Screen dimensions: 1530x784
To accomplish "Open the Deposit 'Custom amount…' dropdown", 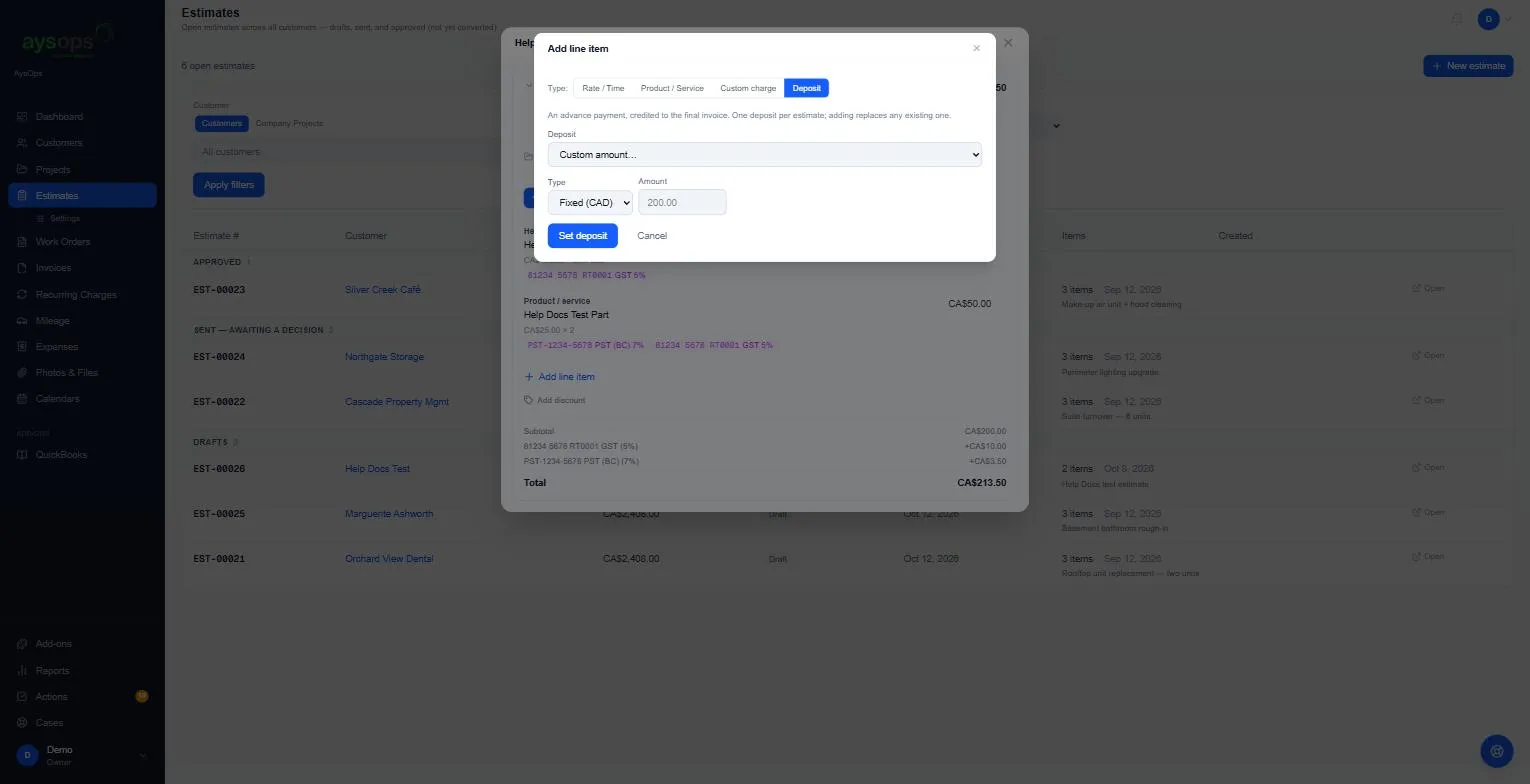I will (765, 155).
